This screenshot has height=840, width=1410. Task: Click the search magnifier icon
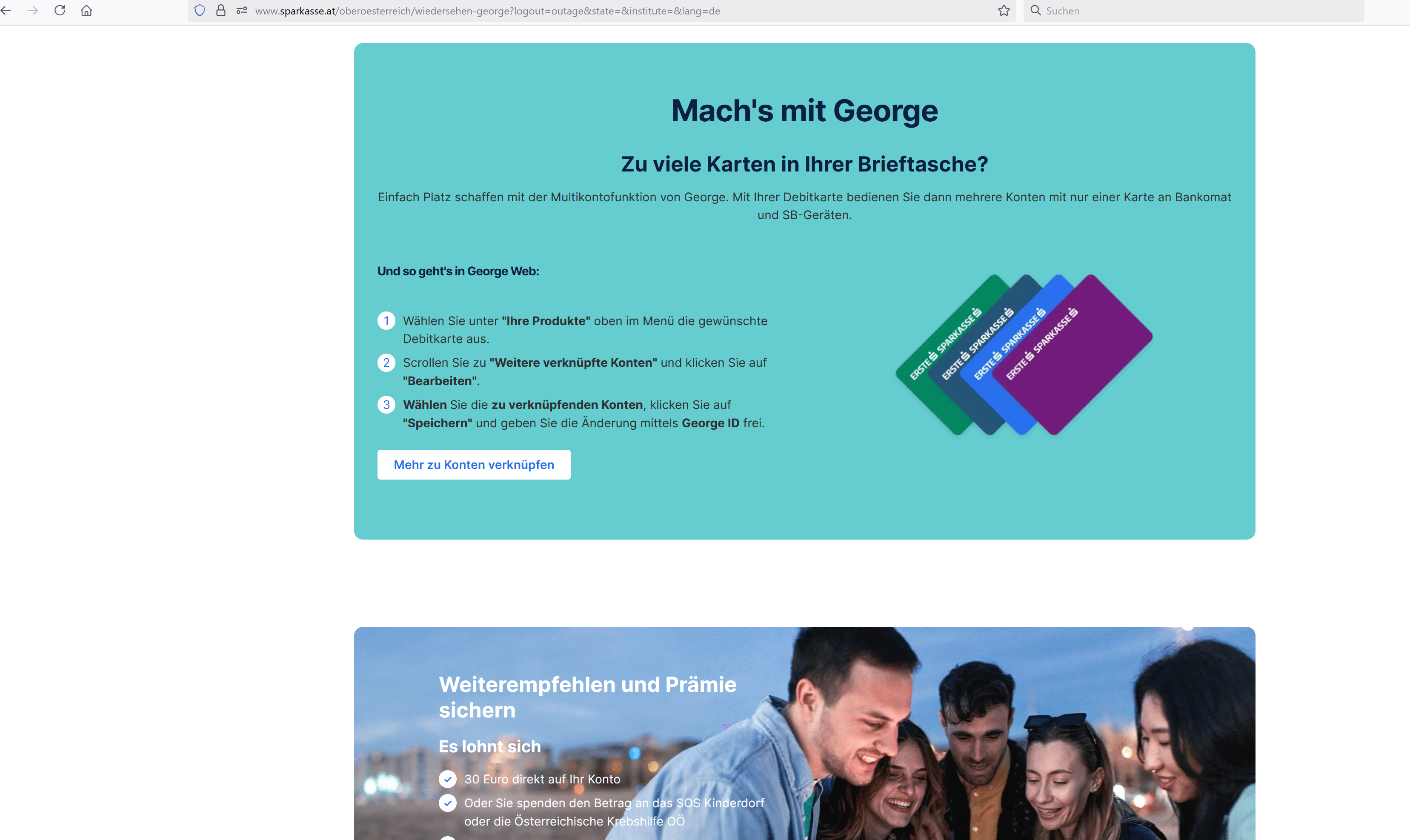pyautogui.click(x=1035, y=11)
